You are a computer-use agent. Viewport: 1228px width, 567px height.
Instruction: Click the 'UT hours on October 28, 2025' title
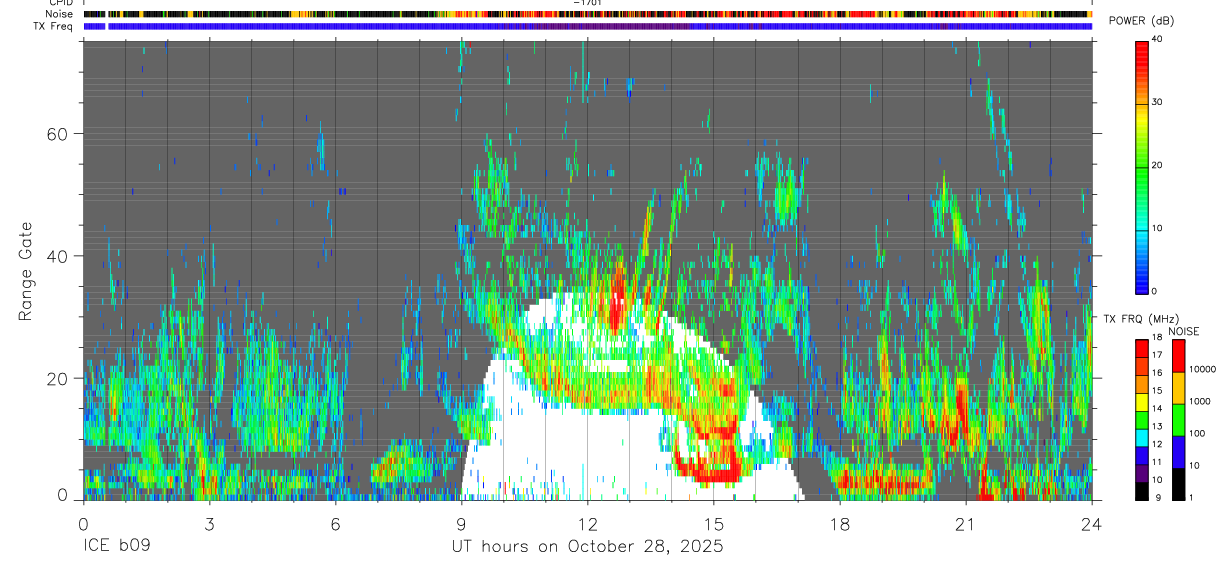click(588, 547)
